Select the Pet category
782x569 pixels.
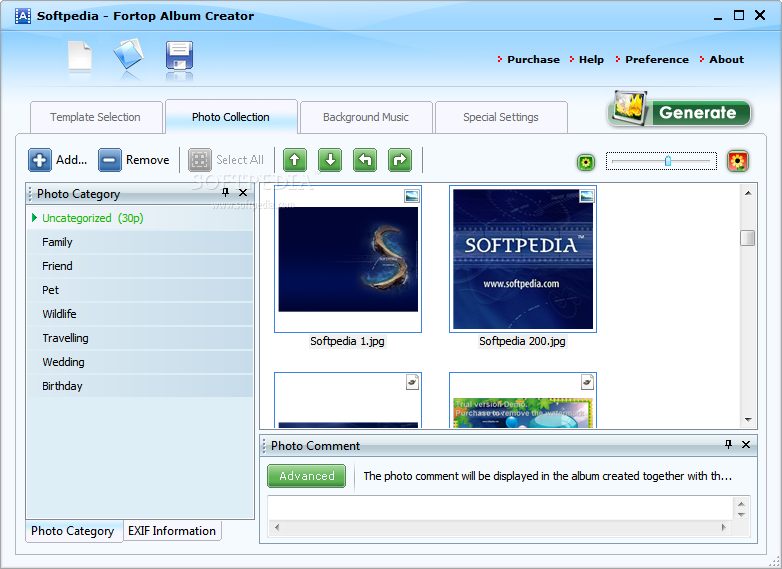(142, 290)
